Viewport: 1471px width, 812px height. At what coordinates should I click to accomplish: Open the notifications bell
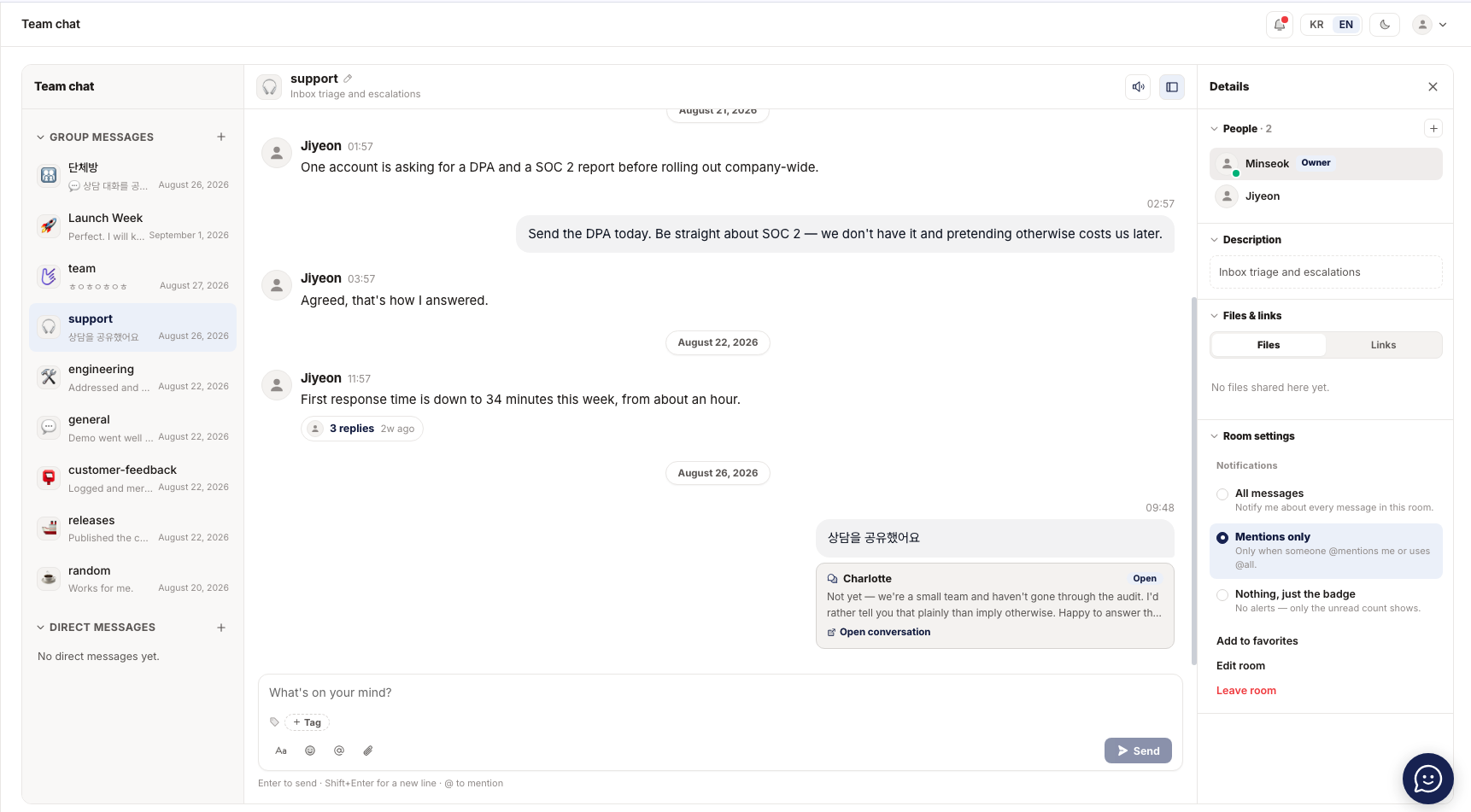pyautogui.click(x=1279, y=25)
